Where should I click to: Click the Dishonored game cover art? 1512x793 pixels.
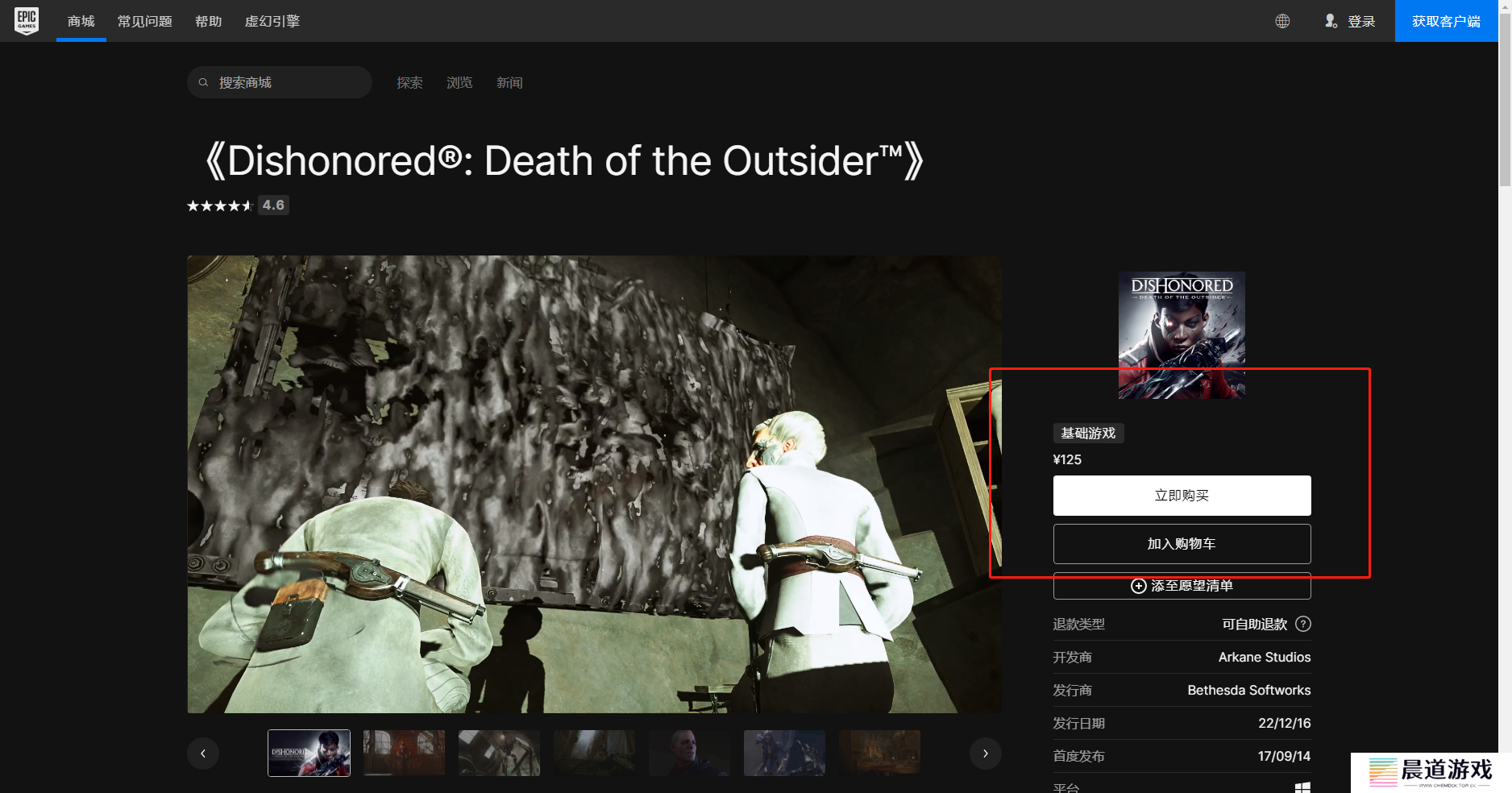pyautogui.click(x=1182, y=334)
